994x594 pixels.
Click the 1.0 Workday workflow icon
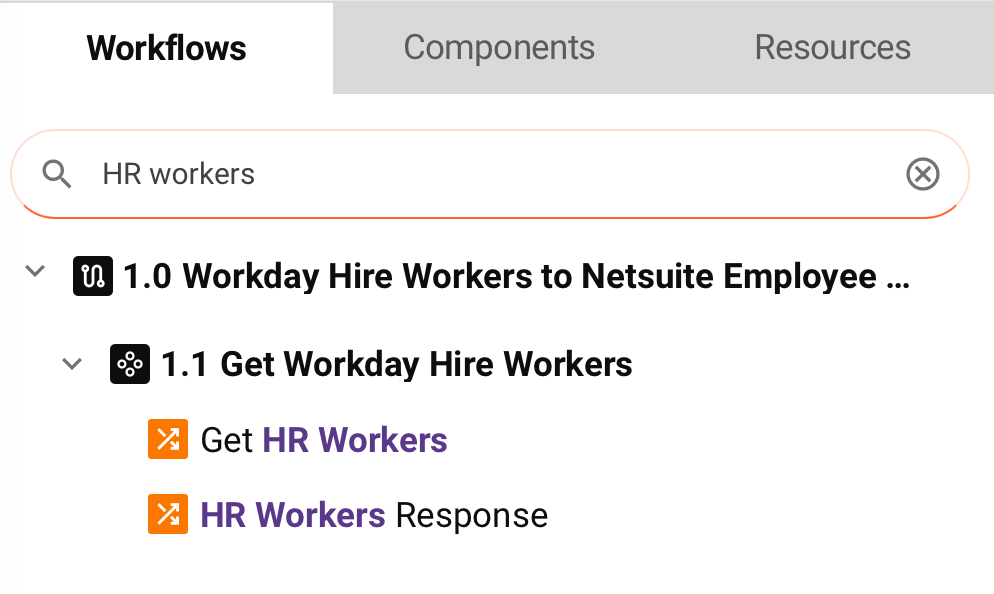(93, 276)
